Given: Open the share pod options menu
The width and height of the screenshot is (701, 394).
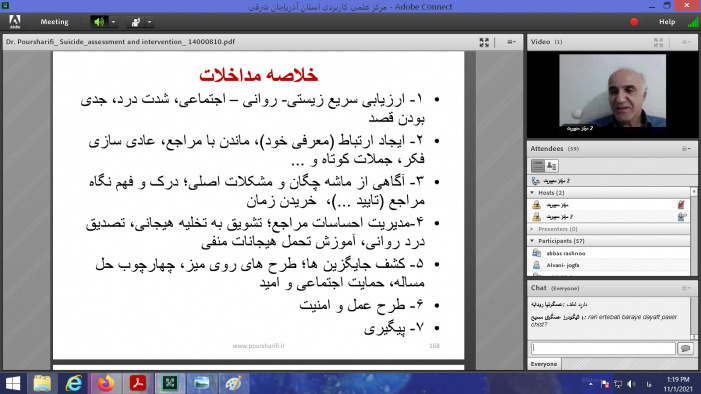Looking at the screenshot, I should pyautogui.click(x=511, y=42).
